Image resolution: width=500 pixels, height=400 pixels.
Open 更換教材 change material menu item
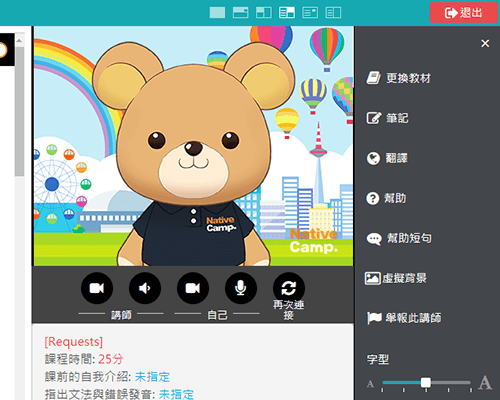click(399, 78)
